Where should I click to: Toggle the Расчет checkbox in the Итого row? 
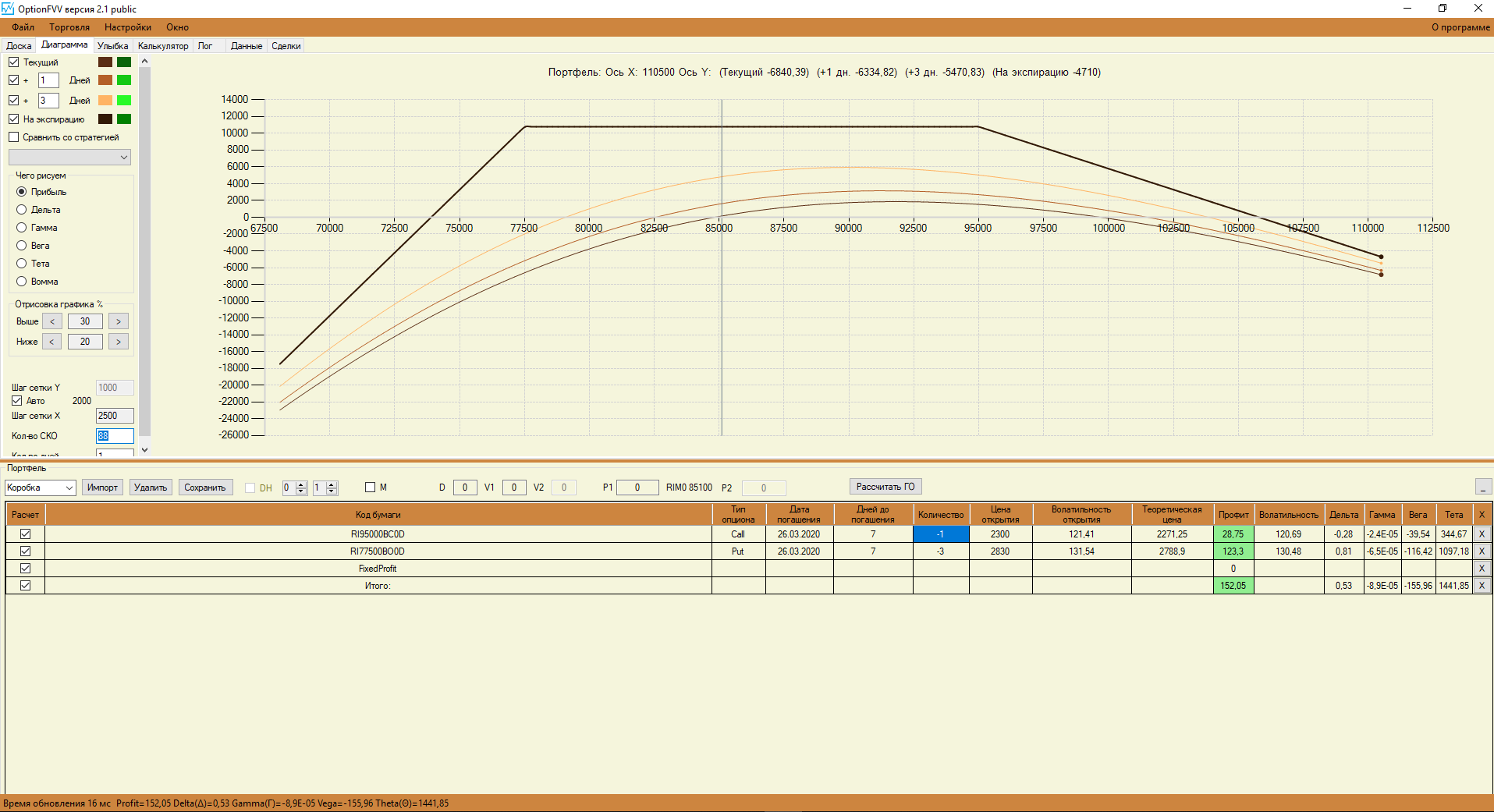click(26, 586)
